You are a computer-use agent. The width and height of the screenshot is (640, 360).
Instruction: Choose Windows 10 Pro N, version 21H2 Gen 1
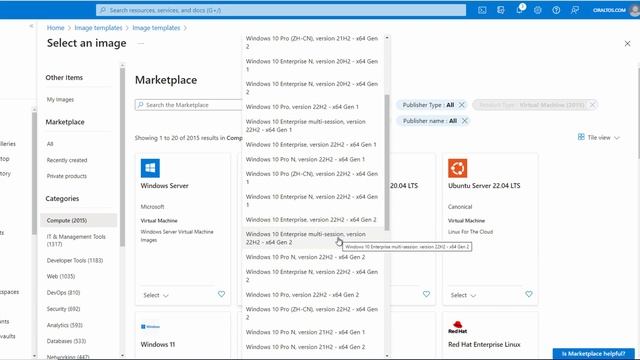pos(313,332)
